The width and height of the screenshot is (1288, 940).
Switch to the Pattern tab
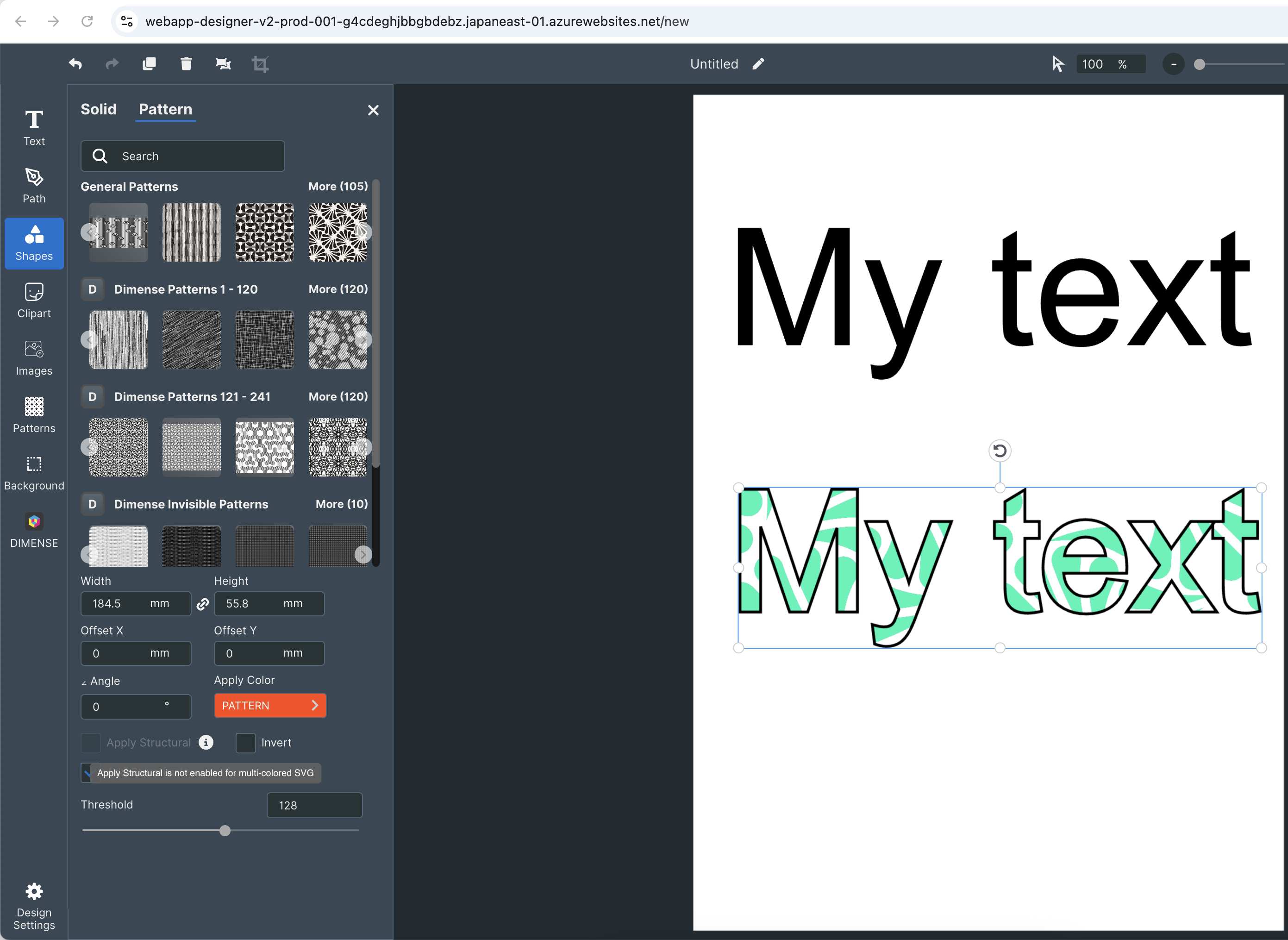[166, 109]
